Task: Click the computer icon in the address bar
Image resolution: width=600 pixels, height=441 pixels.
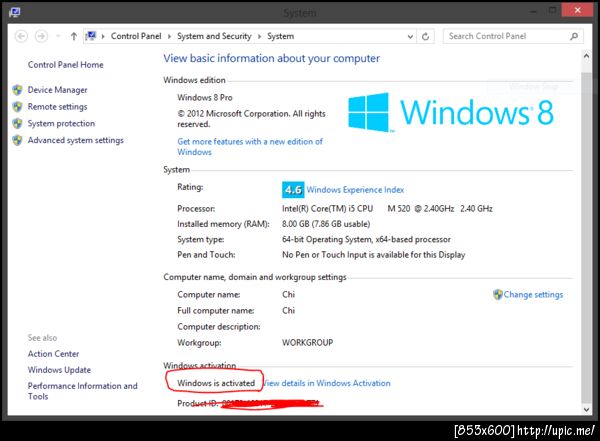Action: pos(91,36)
